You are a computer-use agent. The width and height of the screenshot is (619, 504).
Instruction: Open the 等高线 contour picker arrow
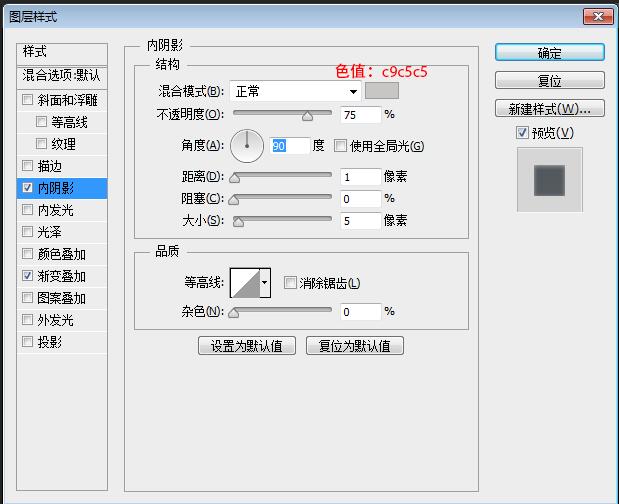point(265,283)
